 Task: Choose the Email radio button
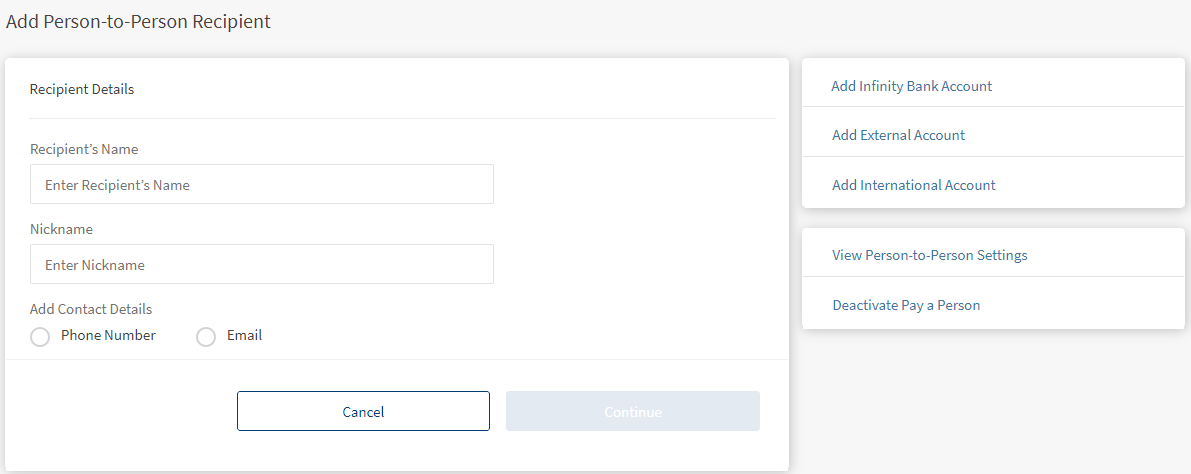pos(206,337)
